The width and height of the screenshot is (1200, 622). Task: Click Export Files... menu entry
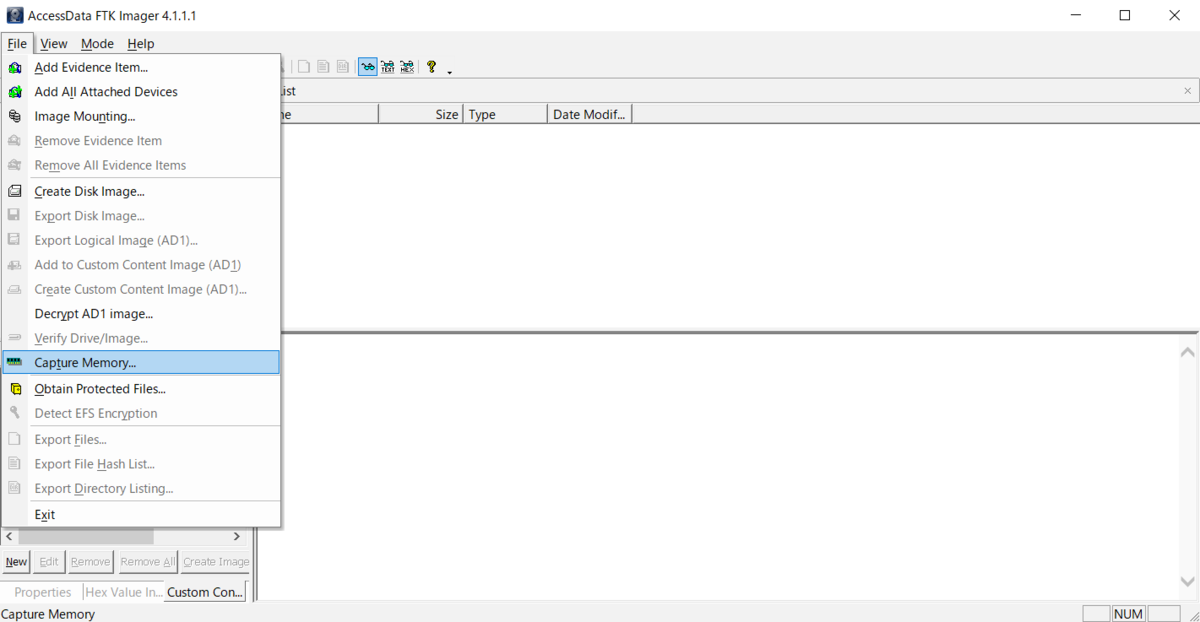pos(141,439)
